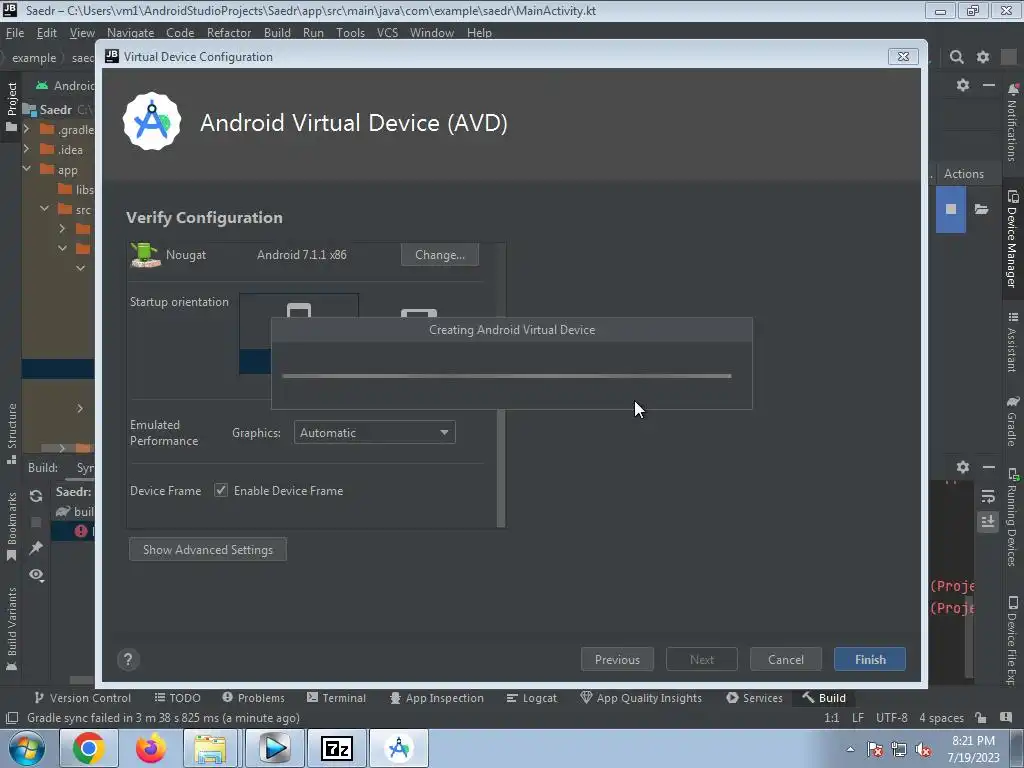Open the Project tool window tab

[11, 106]
